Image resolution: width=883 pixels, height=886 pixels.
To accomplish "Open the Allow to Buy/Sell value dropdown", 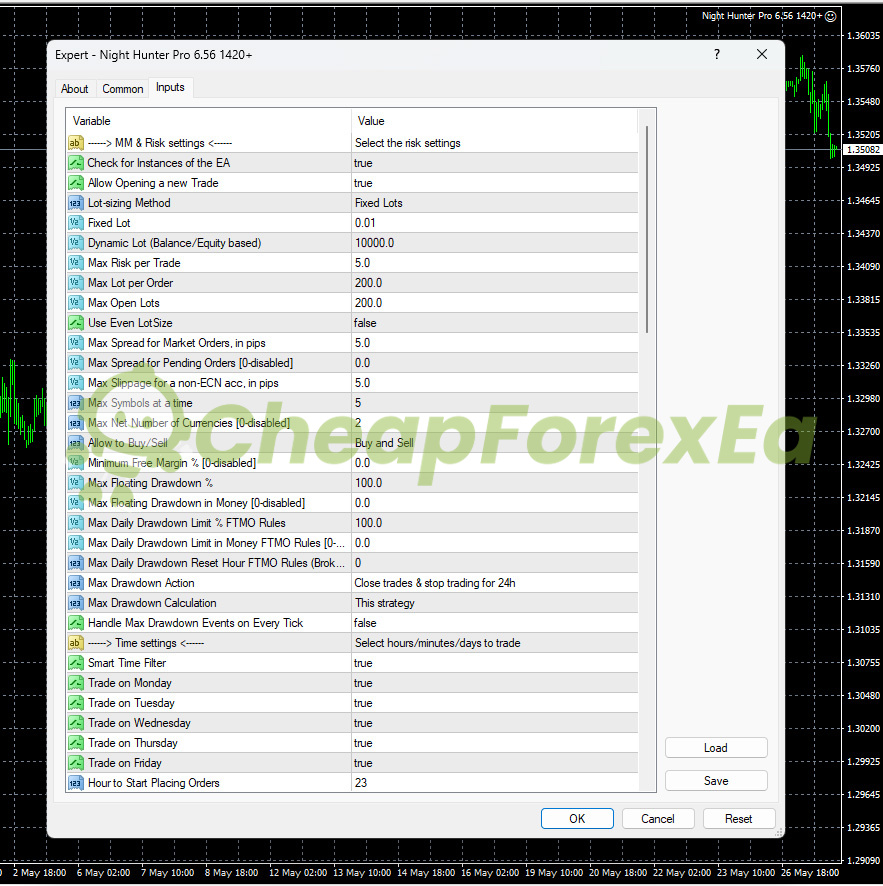I will click(494, 443).
